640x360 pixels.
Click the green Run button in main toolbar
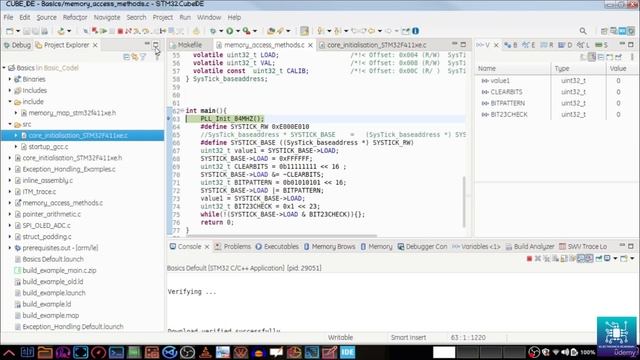[x=229, y=31]
